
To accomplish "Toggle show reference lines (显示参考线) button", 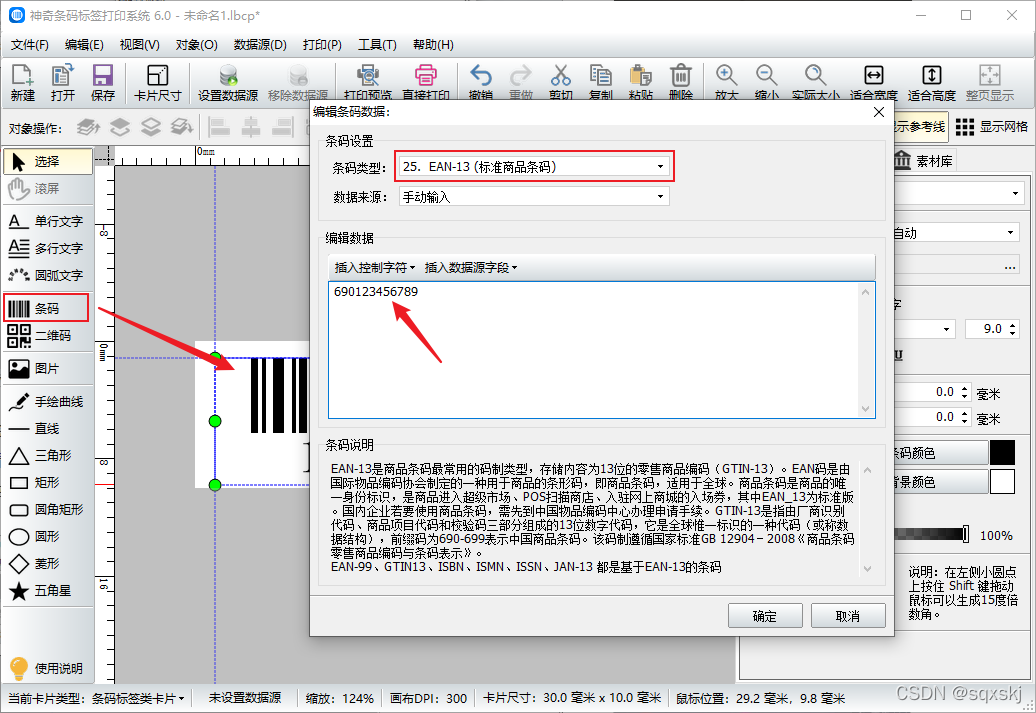I will coord(920,127).
